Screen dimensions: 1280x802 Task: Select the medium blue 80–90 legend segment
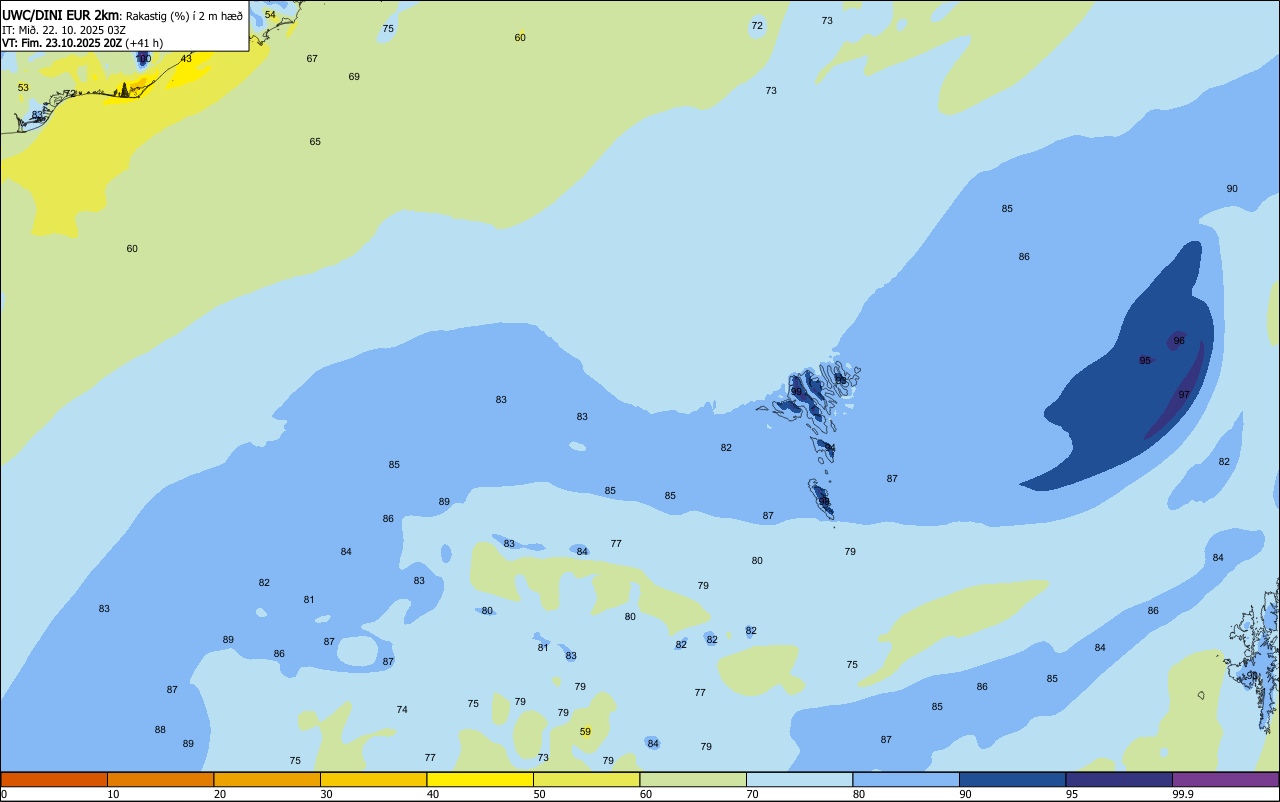click(906, 779)
